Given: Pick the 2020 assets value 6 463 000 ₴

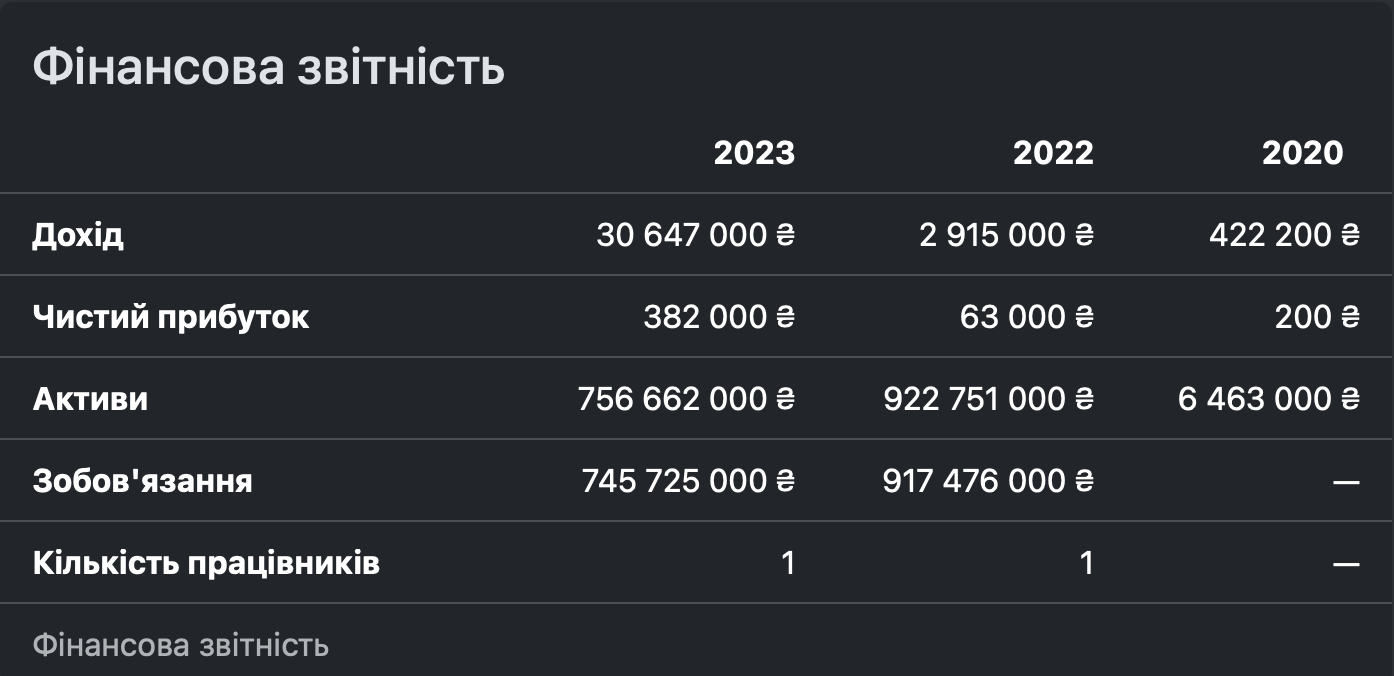Looking at the screenshot, I should click(x=1269, y=399).
